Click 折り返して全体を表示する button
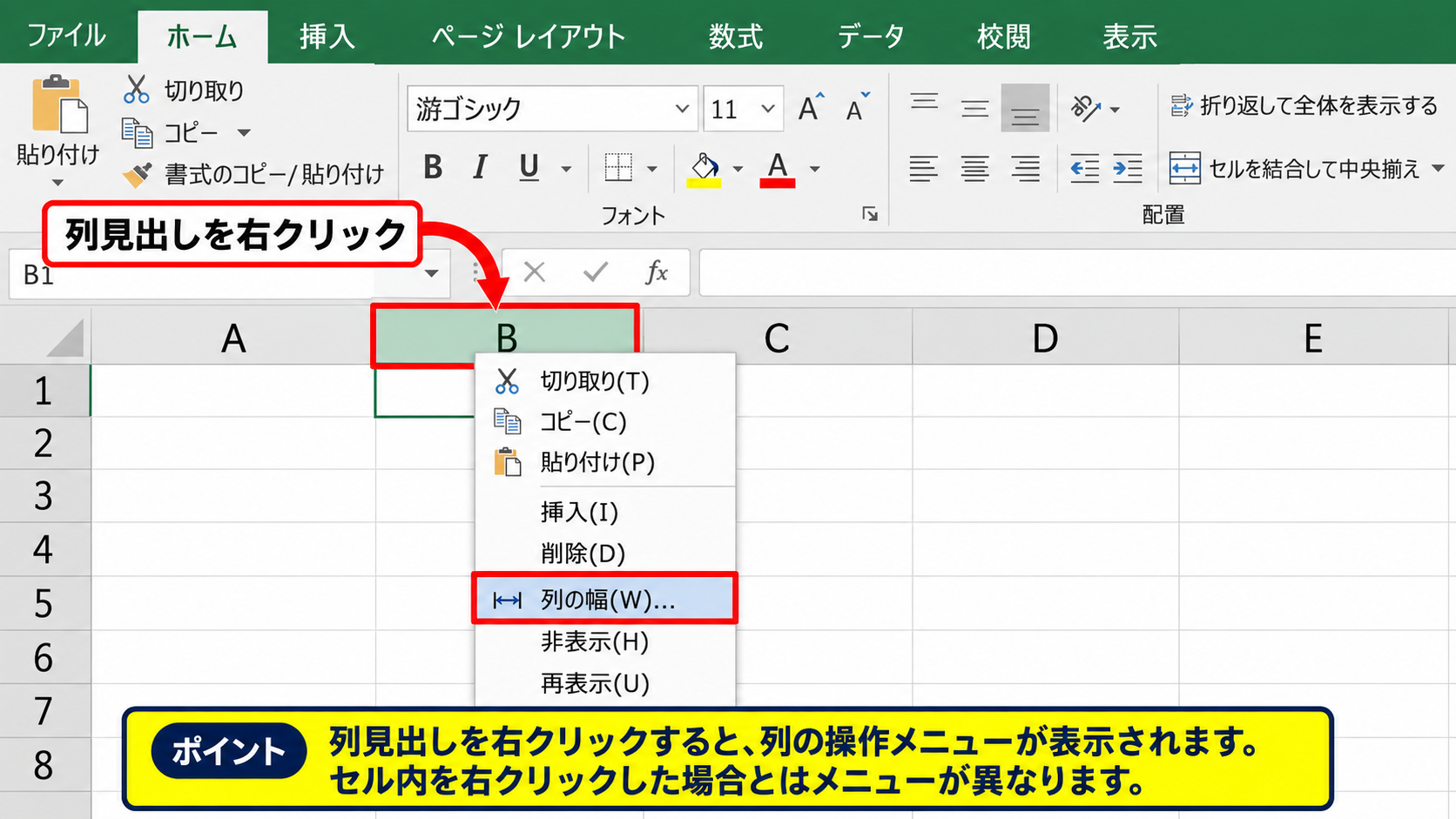Viewport: 1456px width, 819px height. click(x=1304, y=105)
